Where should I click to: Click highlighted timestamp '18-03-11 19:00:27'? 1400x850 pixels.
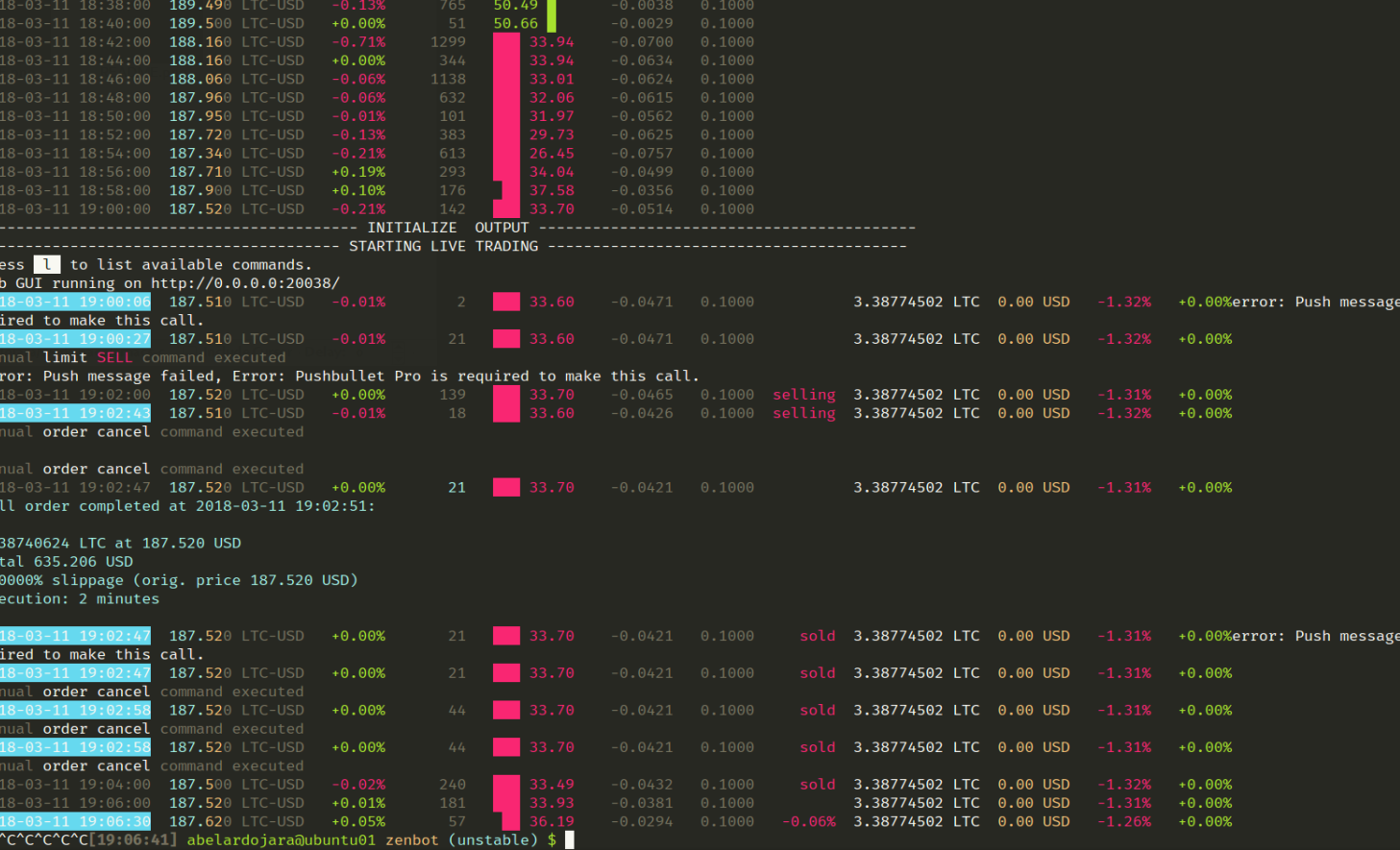tap(75, 339)
